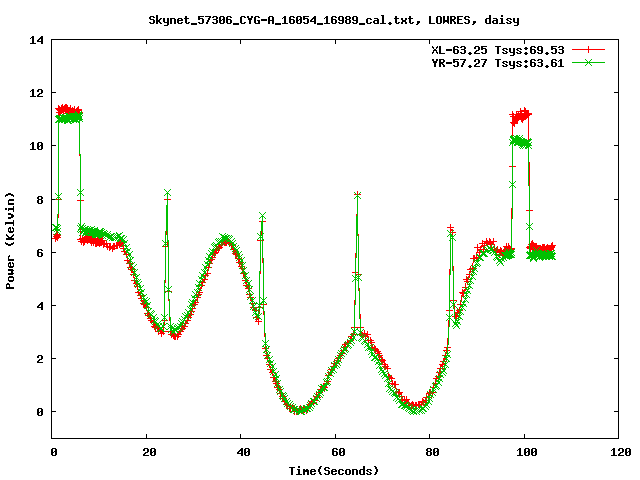The image size is (640, 480).
Task: Click x-axis tick label 100
Action: pos(527,452)
